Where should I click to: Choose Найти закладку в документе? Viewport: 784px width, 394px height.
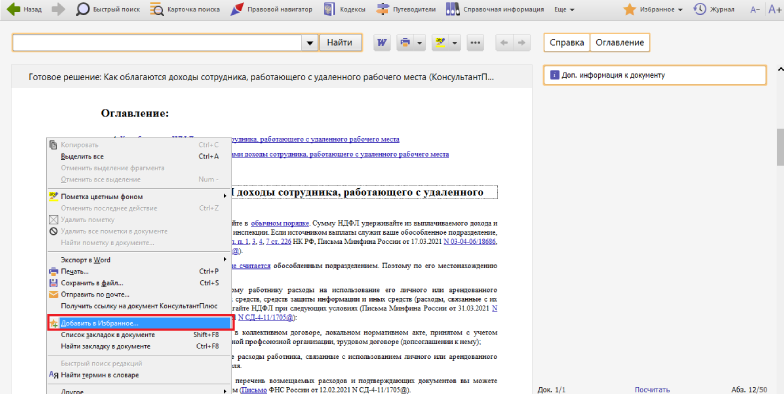[139, 346]
